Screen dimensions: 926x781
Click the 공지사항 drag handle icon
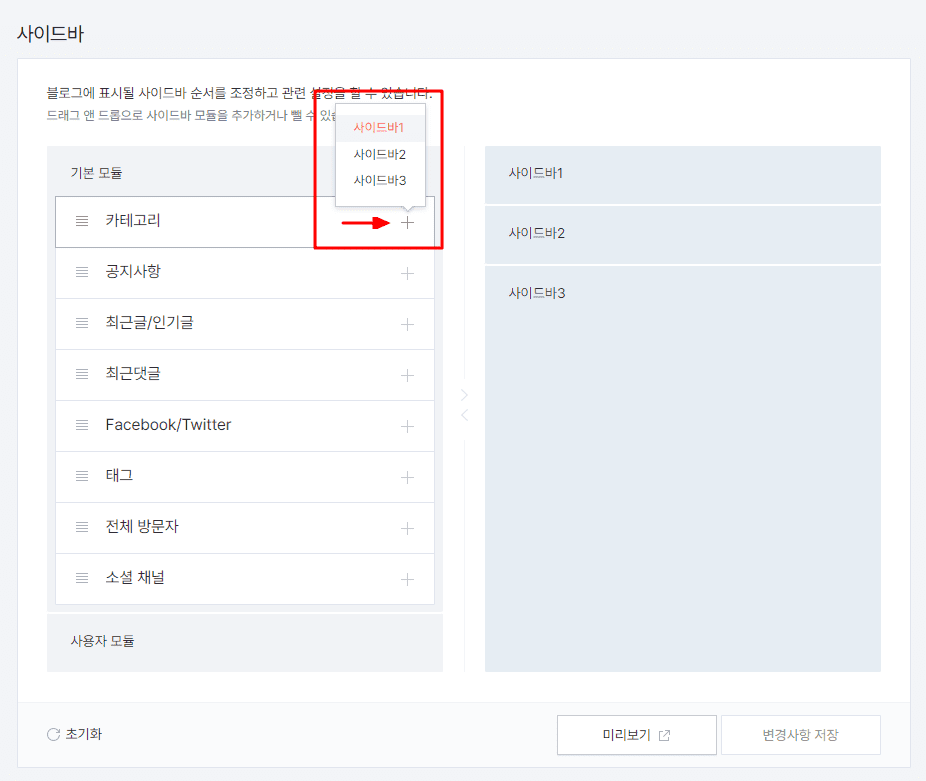(x=81, y=272)
